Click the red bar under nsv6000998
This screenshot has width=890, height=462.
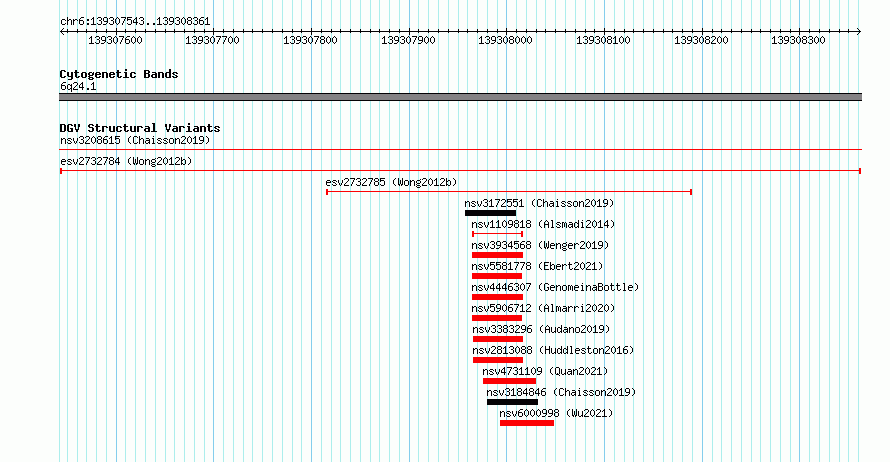pos(527,423)
